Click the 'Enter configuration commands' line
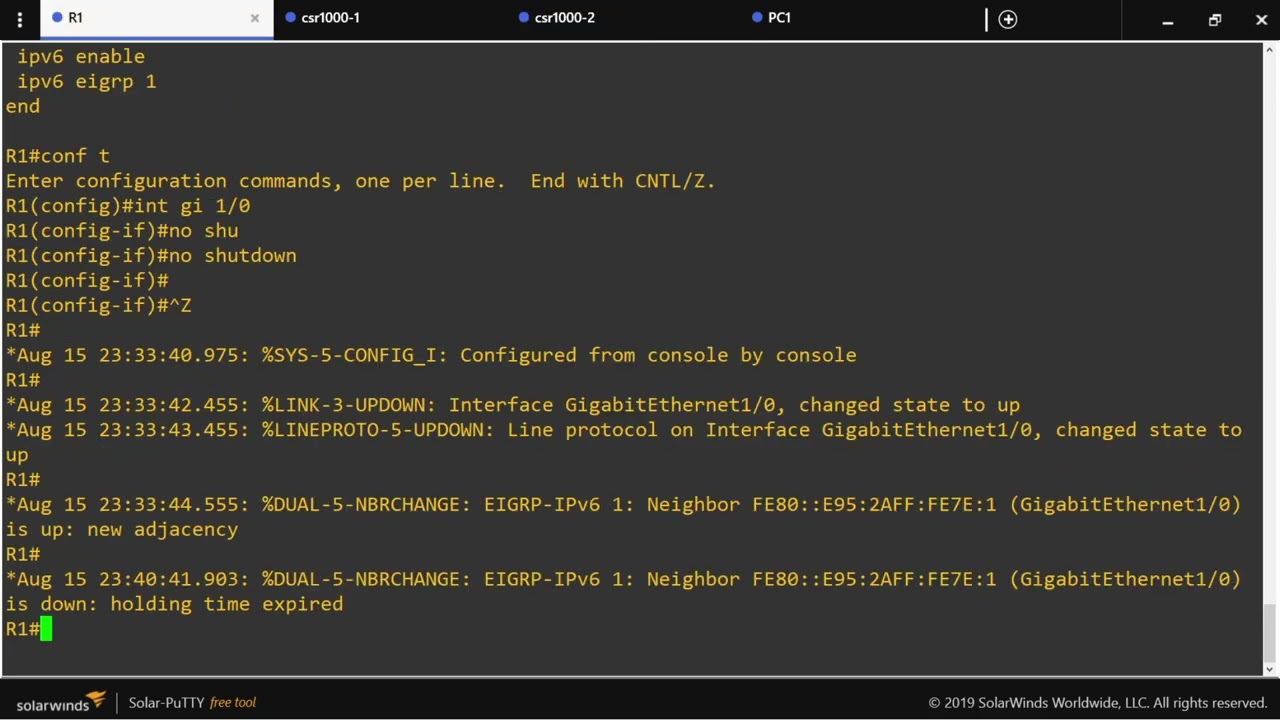This screenshot has height=720, width=1280. point(360,181)
